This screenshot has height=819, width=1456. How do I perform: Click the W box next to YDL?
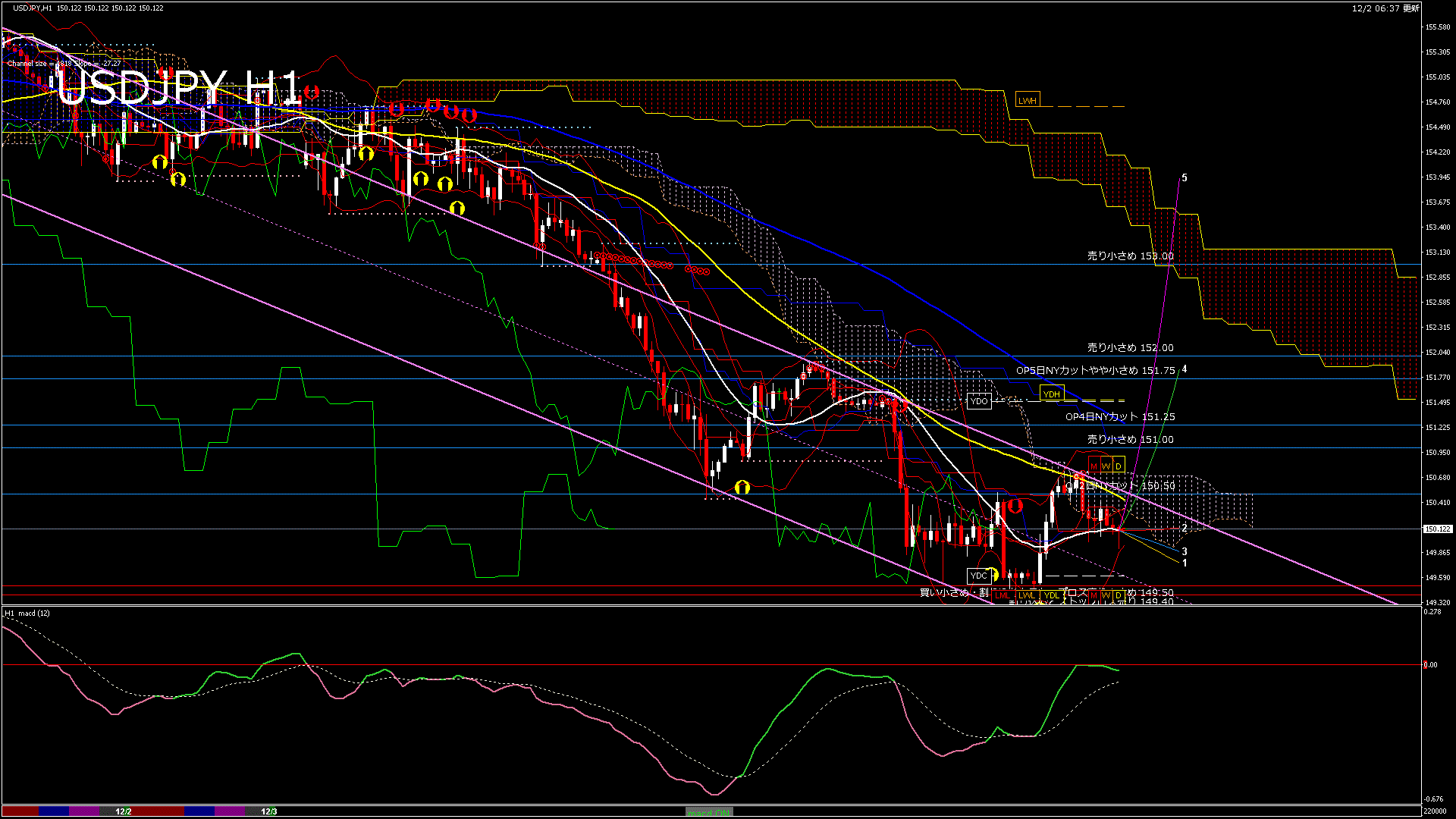[1106, 595]
